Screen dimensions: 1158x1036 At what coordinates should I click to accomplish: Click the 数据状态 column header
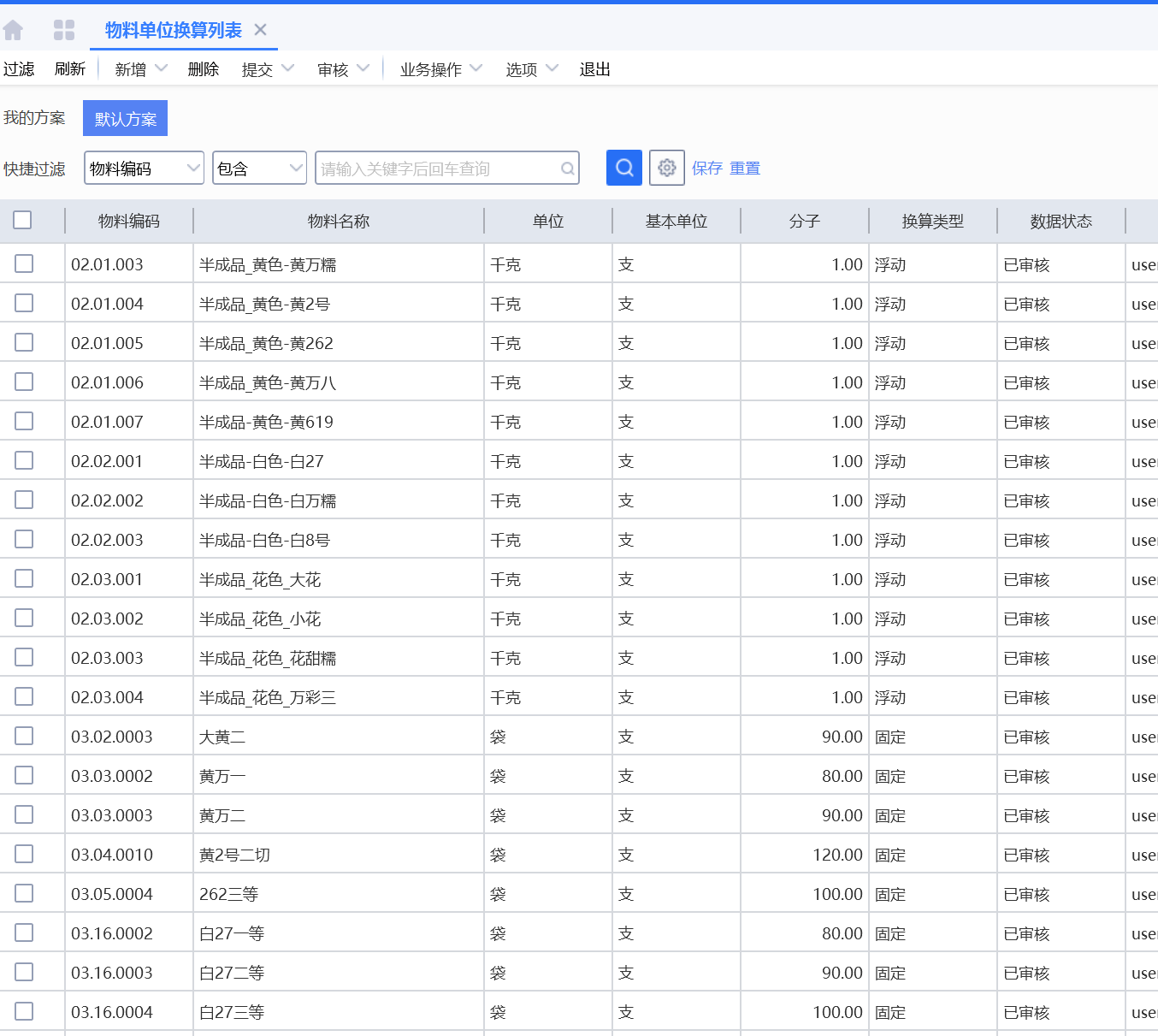1061,221
